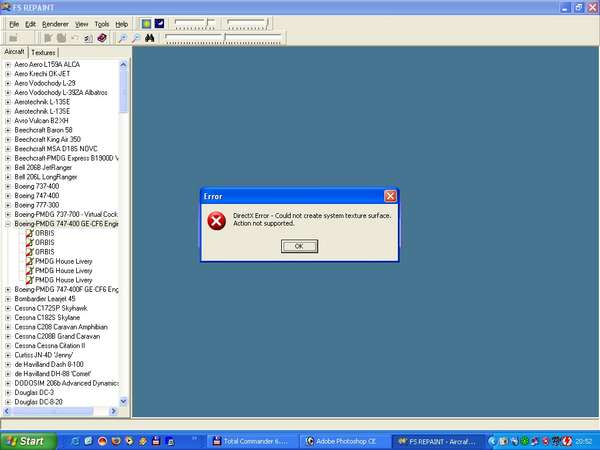Click the daytime lighting sun icon

[147, 24]
